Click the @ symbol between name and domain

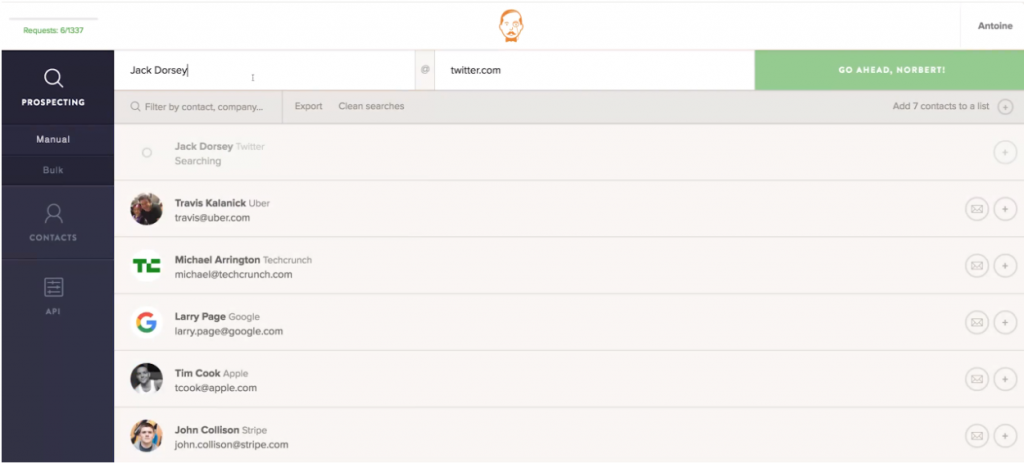[x=425, y=70]
